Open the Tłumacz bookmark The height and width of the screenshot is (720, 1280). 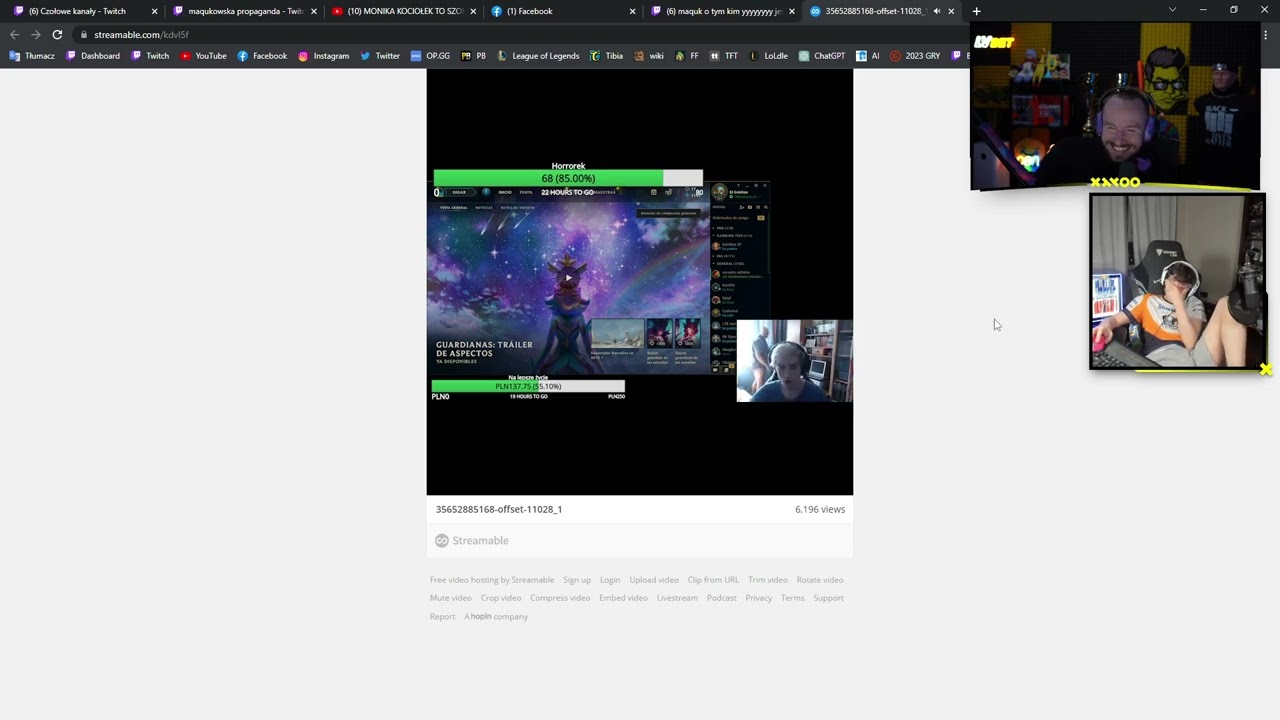coord(32,56)
